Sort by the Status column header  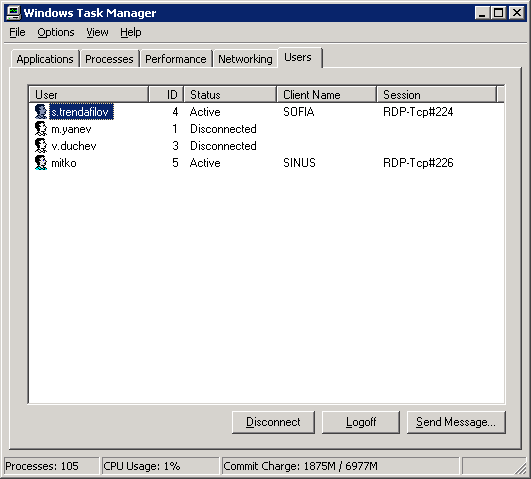230,95
